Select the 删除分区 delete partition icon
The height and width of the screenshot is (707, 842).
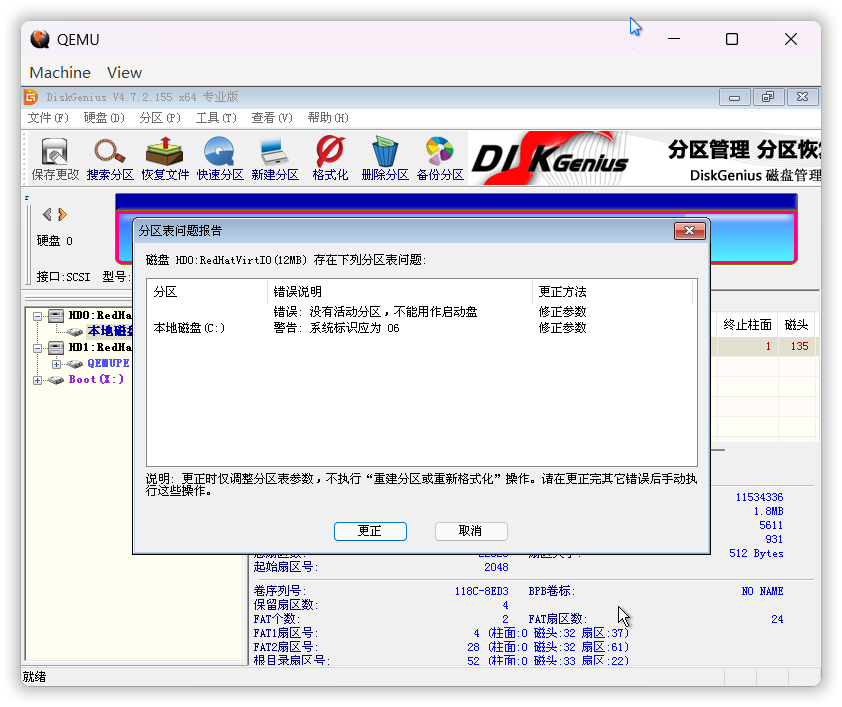point(385,159)
